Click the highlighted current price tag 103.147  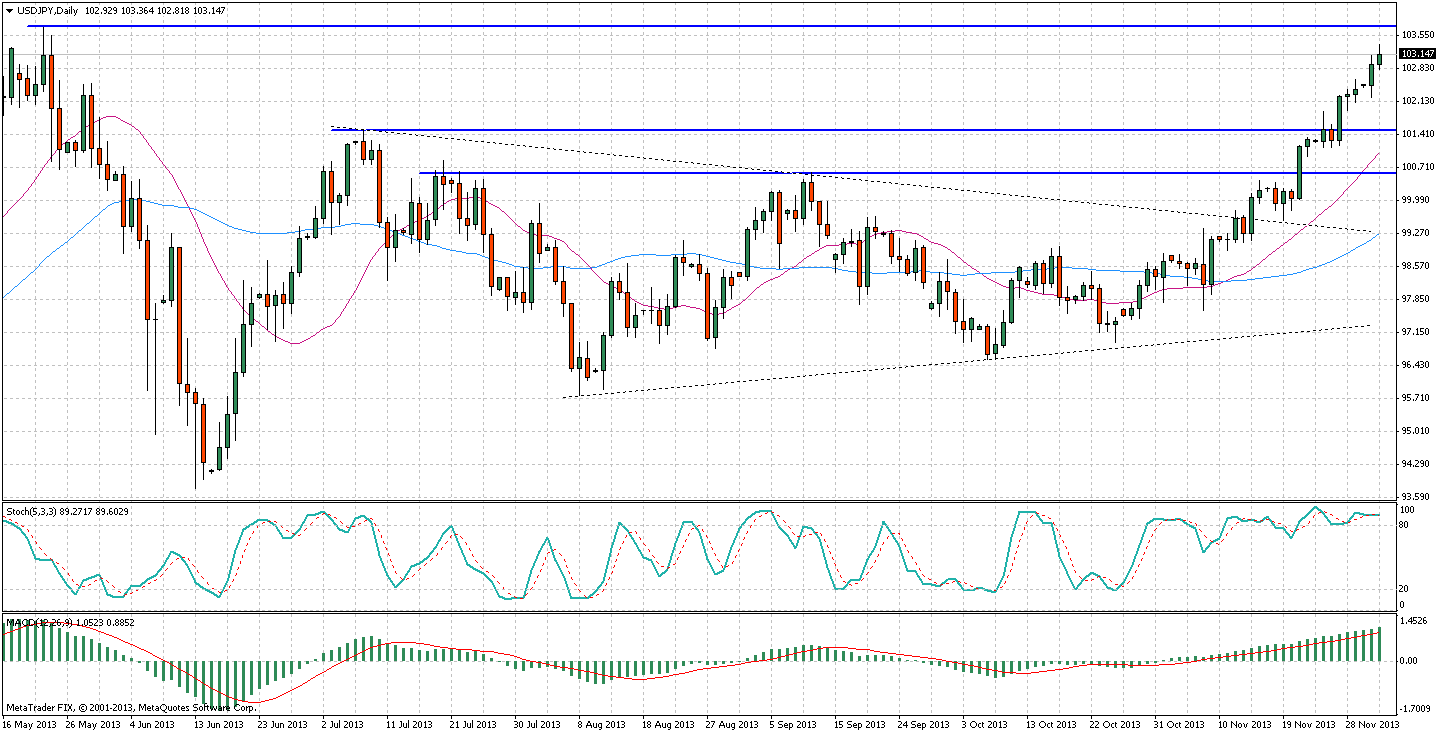tap(1414, 54)
